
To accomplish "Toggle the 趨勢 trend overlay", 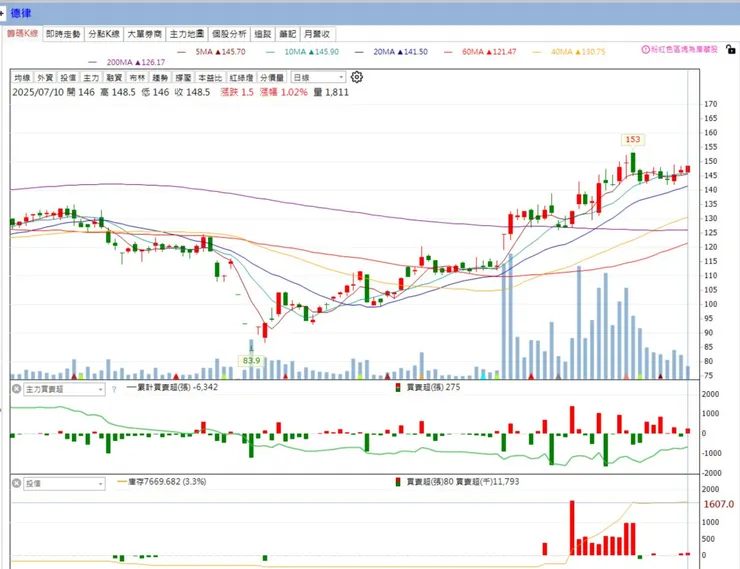I will pos(160,77).
